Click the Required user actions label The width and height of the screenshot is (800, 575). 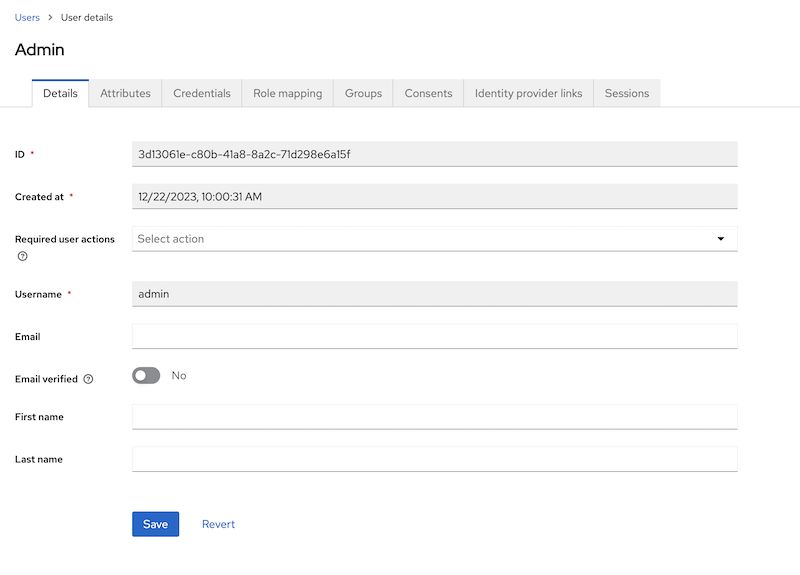(x=65, y=239)
